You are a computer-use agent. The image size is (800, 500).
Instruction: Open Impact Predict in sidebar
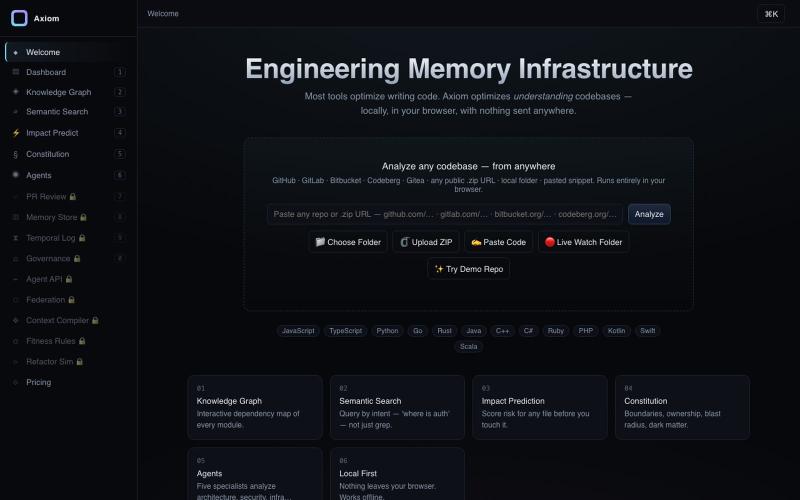(x=68, y=133)
